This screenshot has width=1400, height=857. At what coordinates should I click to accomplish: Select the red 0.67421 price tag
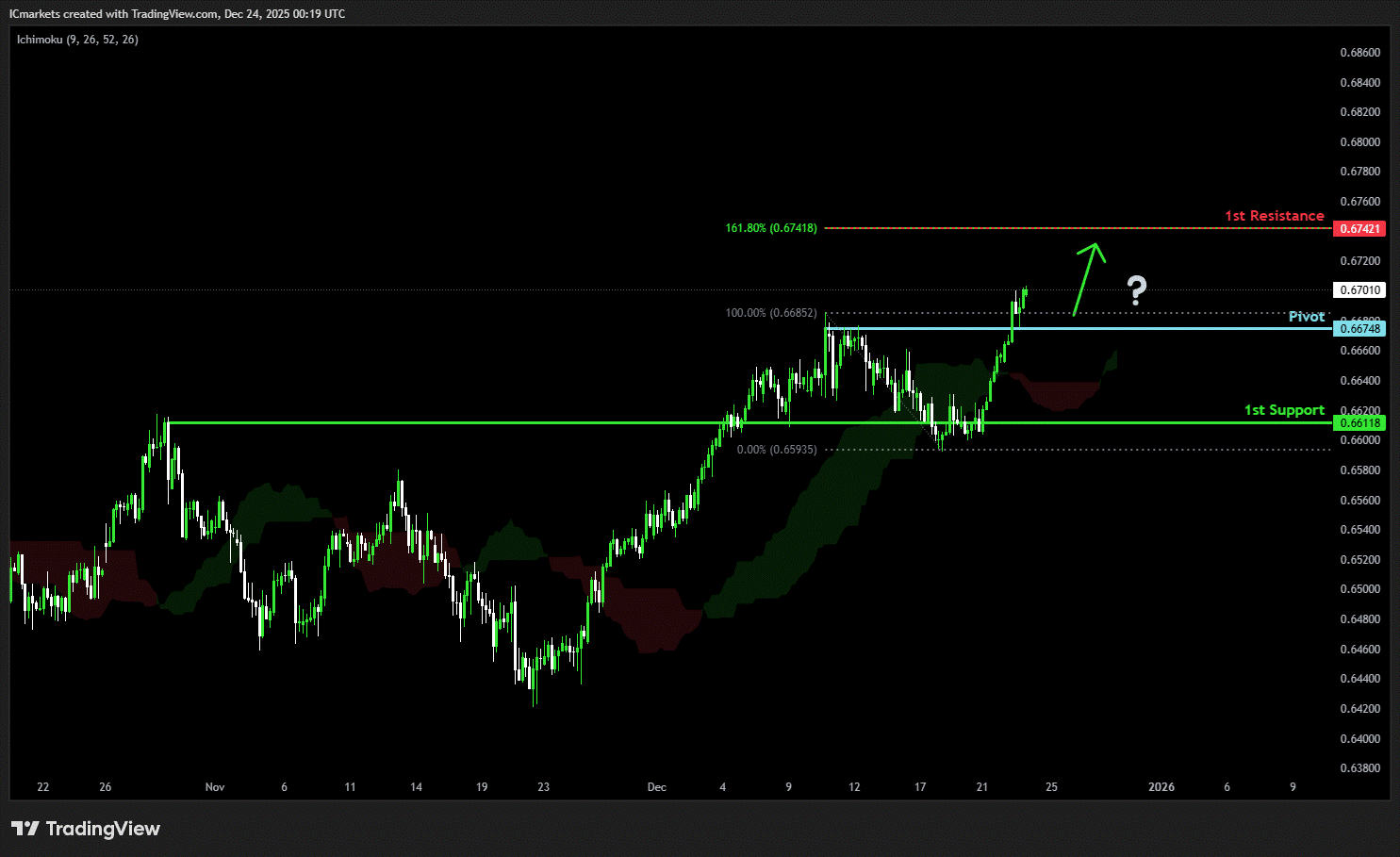[x=1359, y=229]
